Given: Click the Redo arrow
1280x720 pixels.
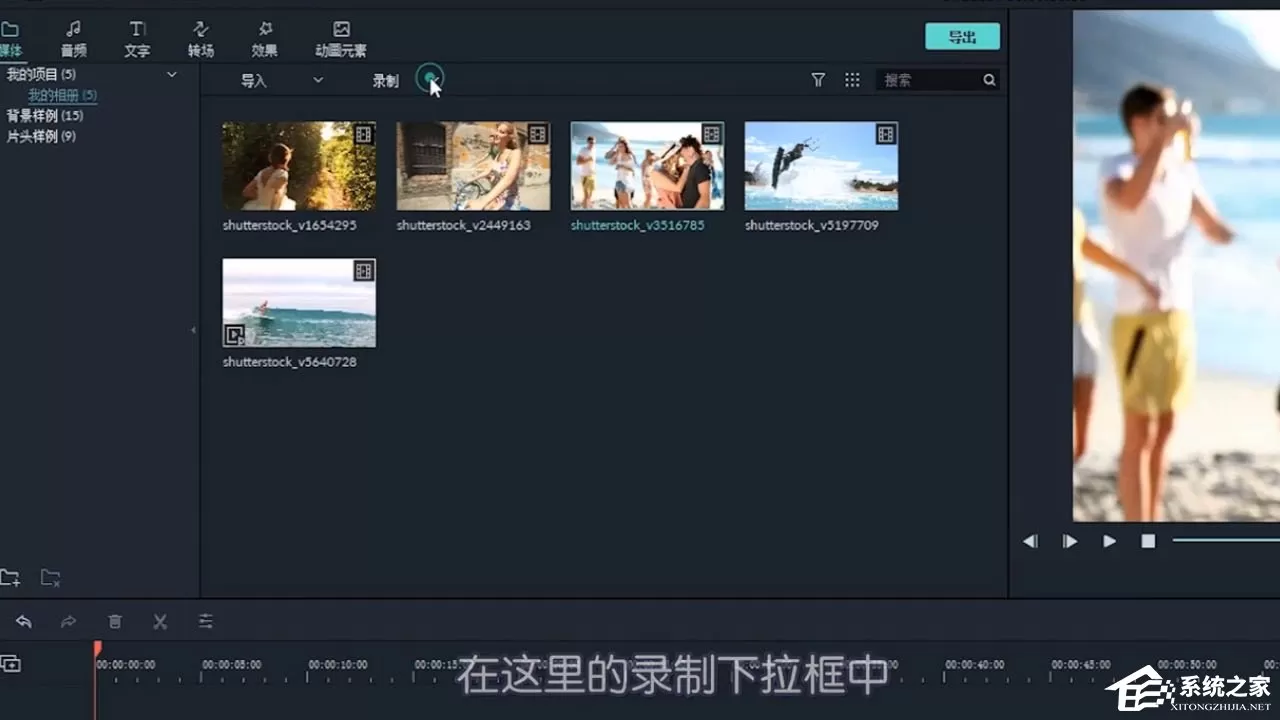Looking at the screenshot, I should tap(69, 622).
